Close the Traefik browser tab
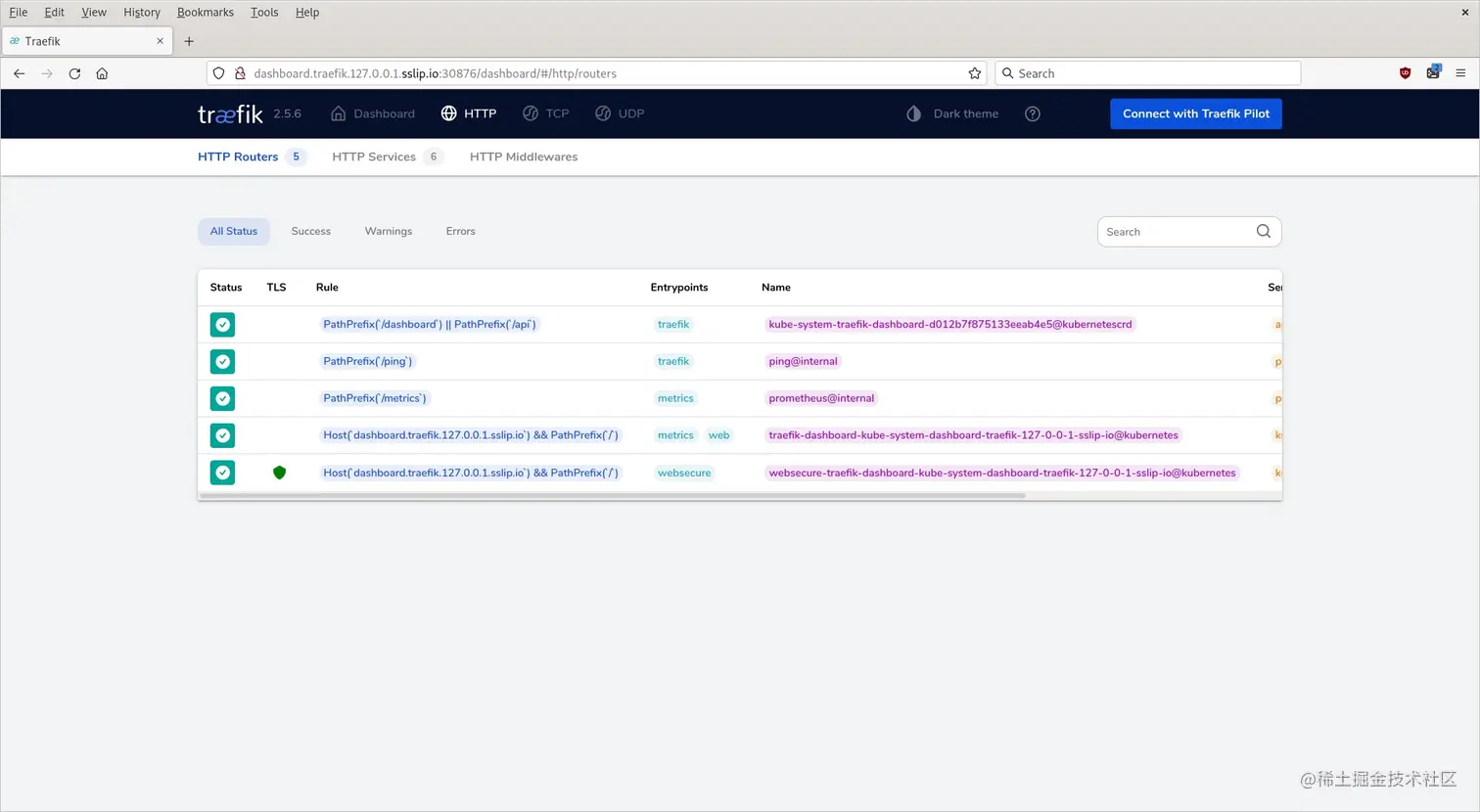 click(160, 41)
